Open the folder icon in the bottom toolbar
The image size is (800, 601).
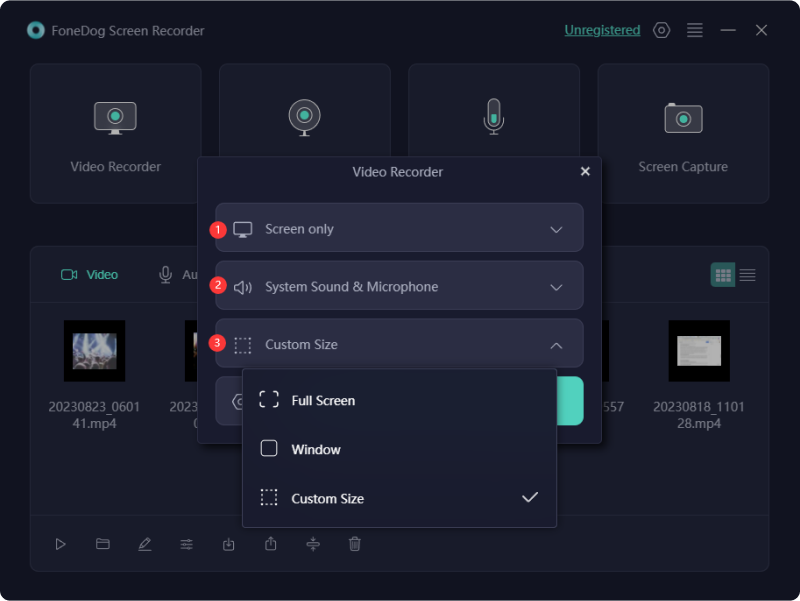[103, 544]
